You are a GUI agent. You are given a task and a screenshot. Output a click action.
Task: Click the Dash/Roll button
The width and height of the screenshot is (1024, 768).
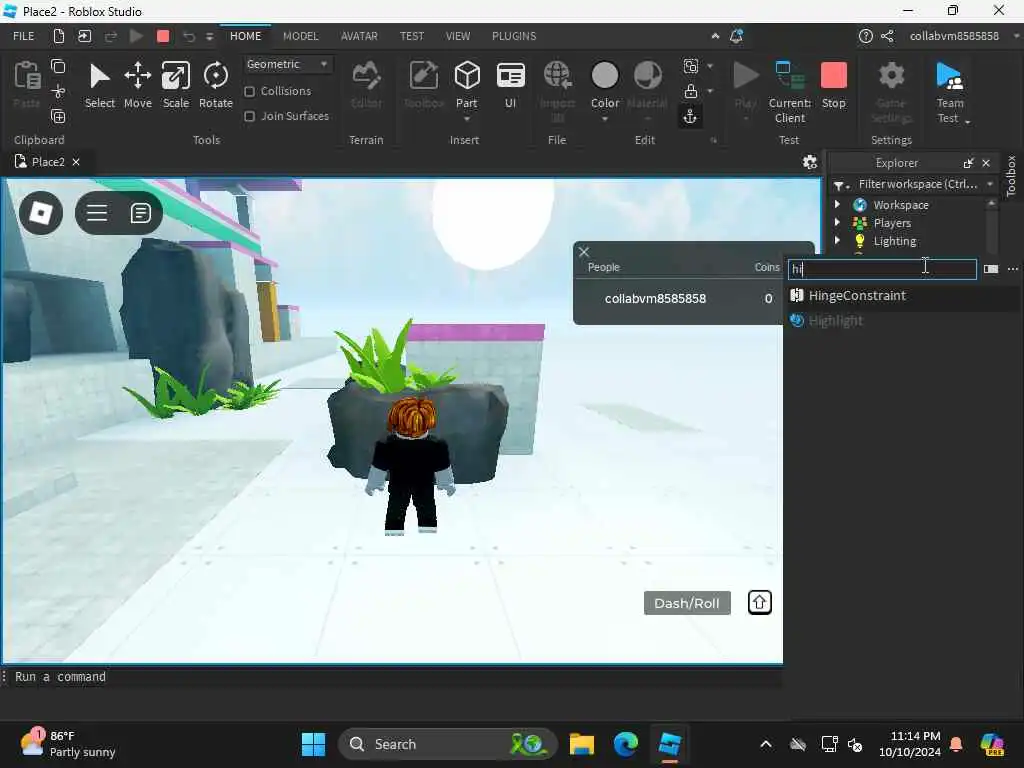click(x=687, y=603)
